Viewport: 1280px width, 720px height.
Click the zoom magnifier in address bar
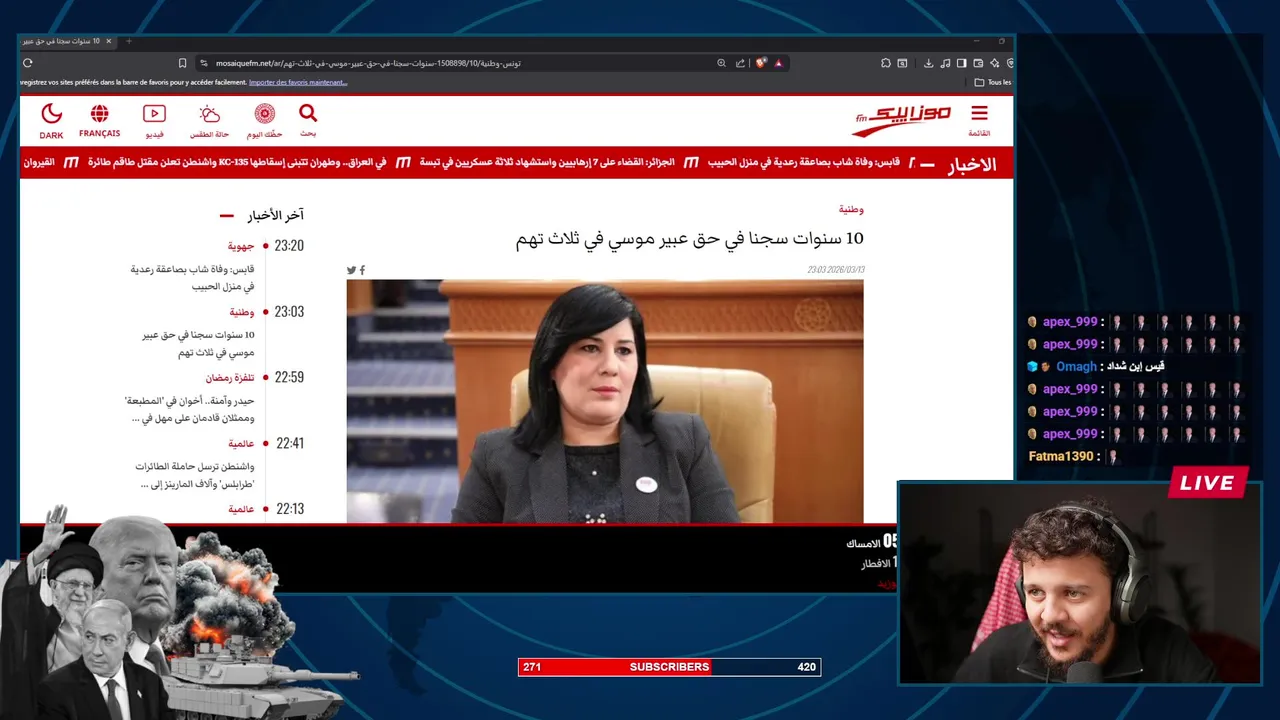point(721,63)
